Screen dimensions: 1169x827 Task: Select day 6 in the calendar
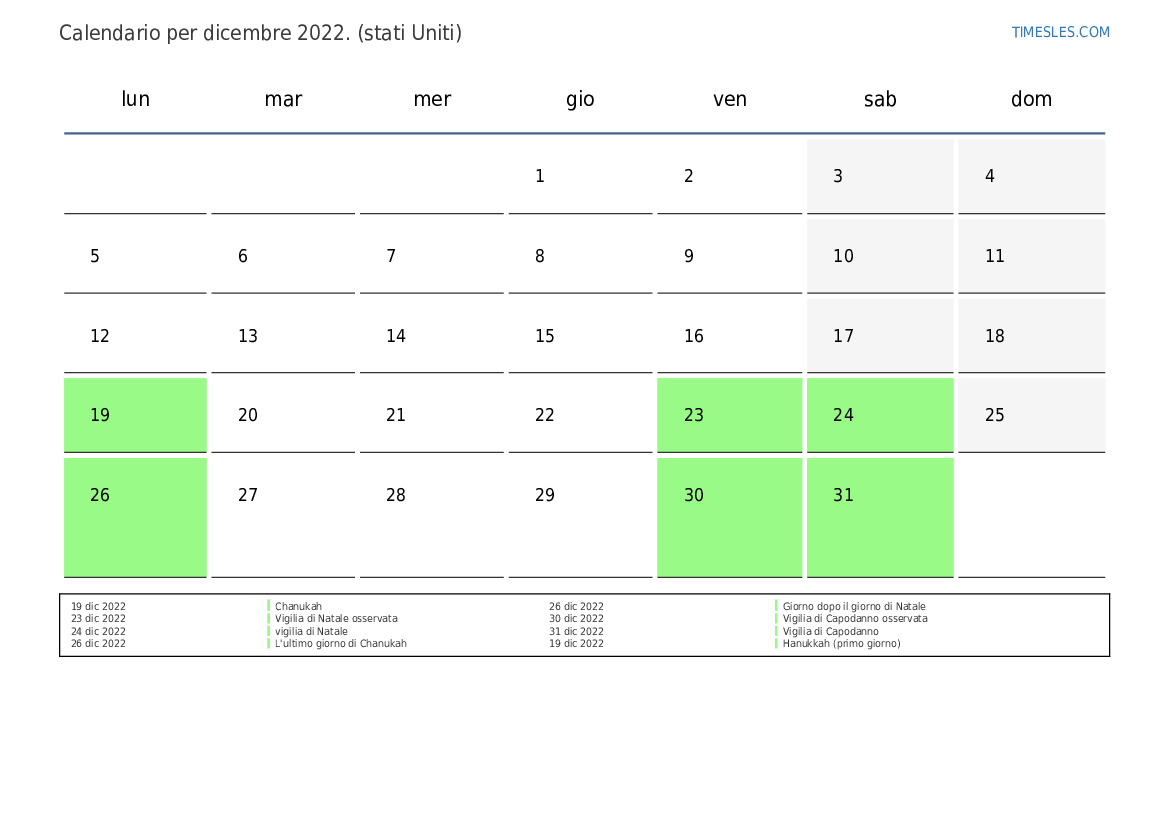tap(283, 256)
